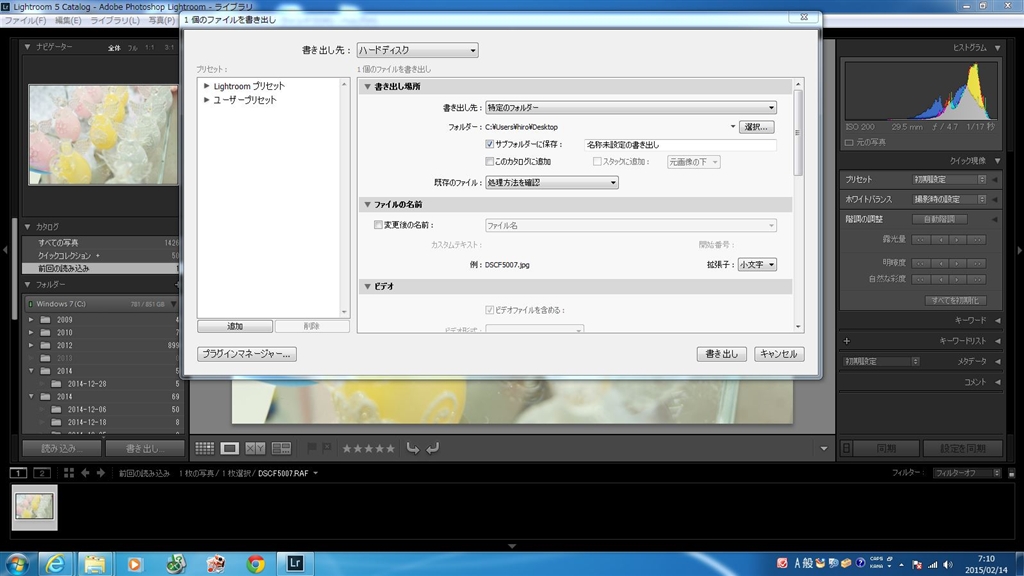Open the 写真(P) menu
This screenshot has width=1024, height=576.
161,20
